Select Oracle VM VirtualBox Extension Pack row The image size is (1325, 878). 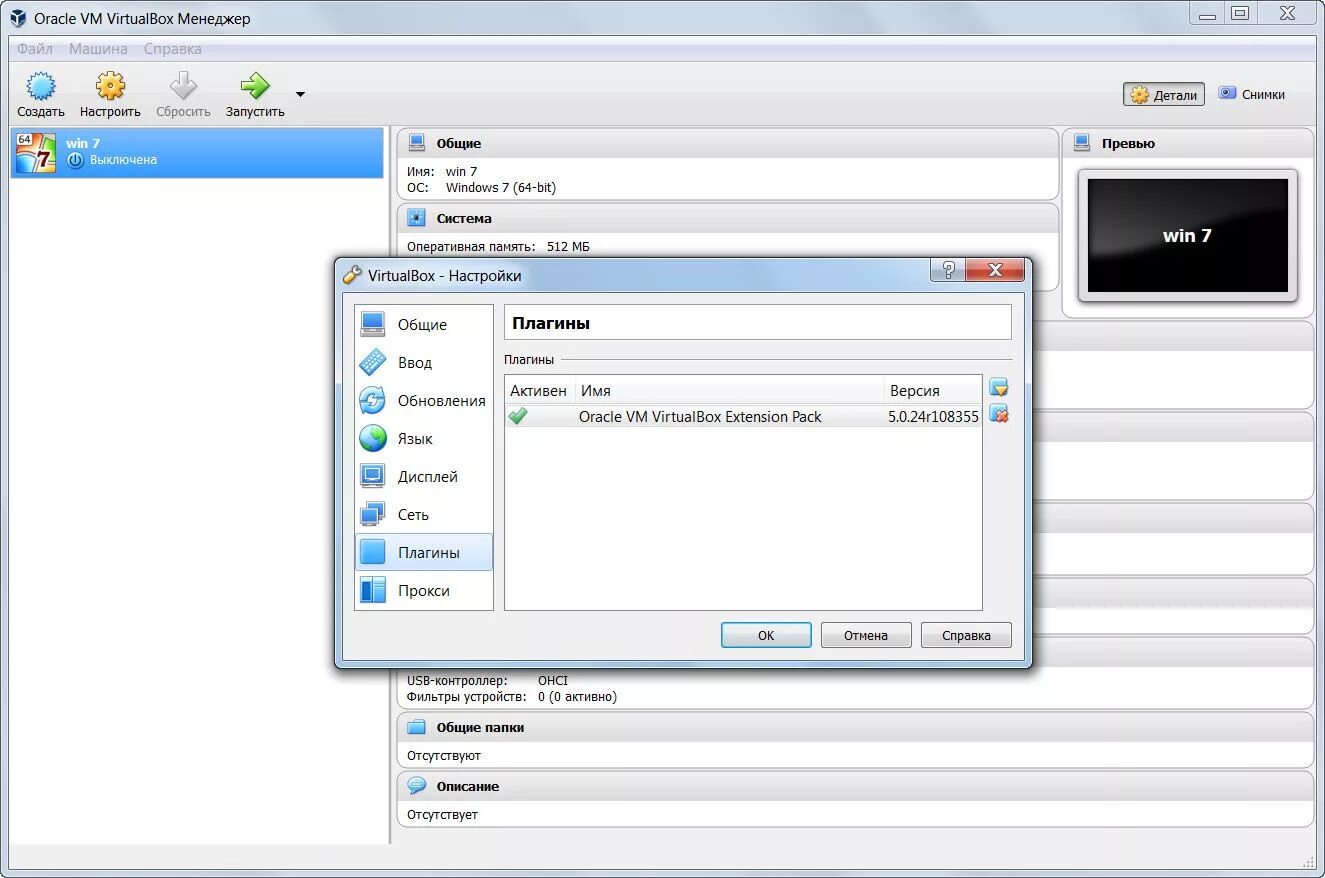pyautogui.click(x=743, y=416)
